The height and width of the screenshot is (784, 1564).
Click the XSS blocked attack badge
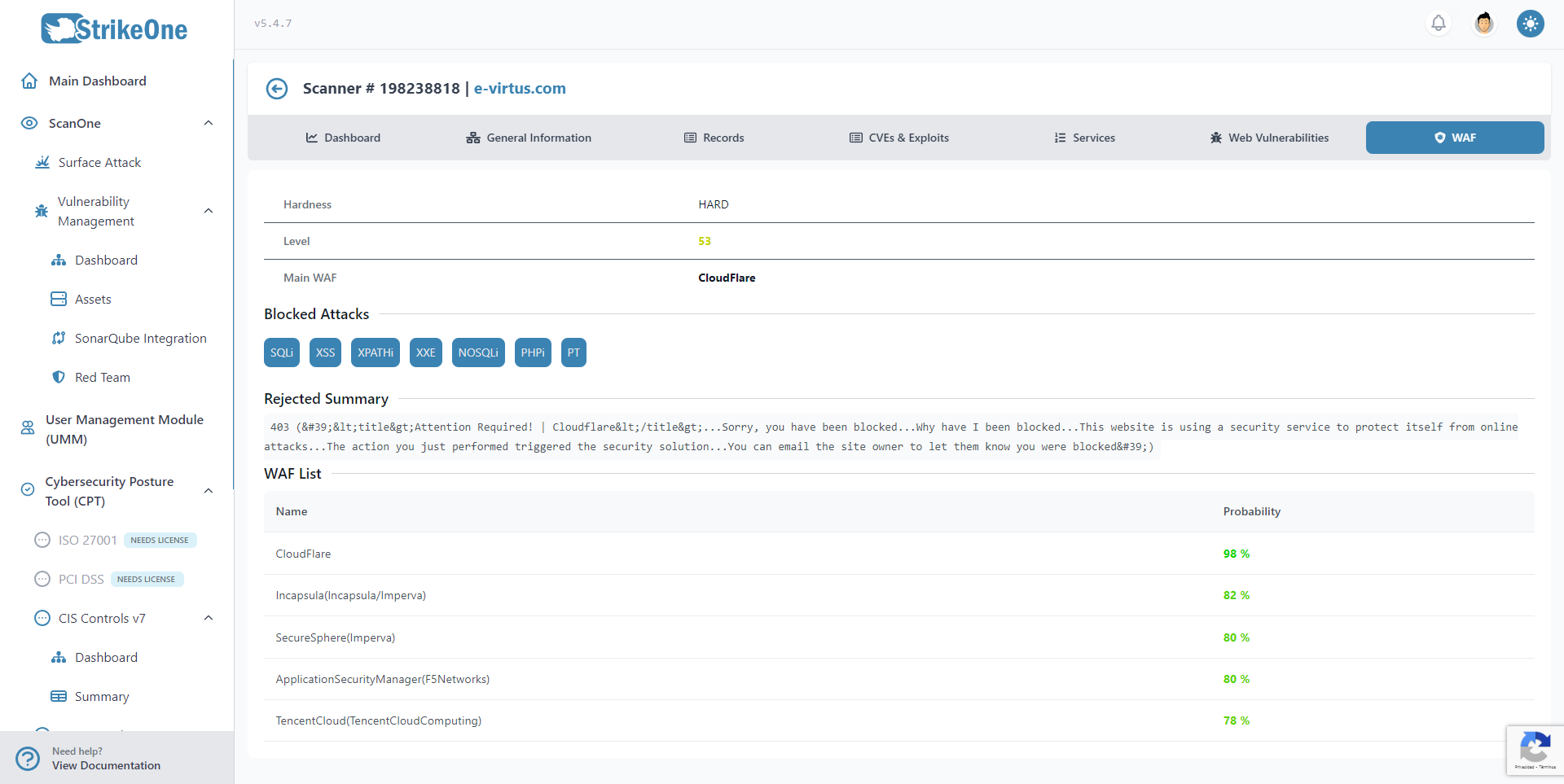point(326,353)
